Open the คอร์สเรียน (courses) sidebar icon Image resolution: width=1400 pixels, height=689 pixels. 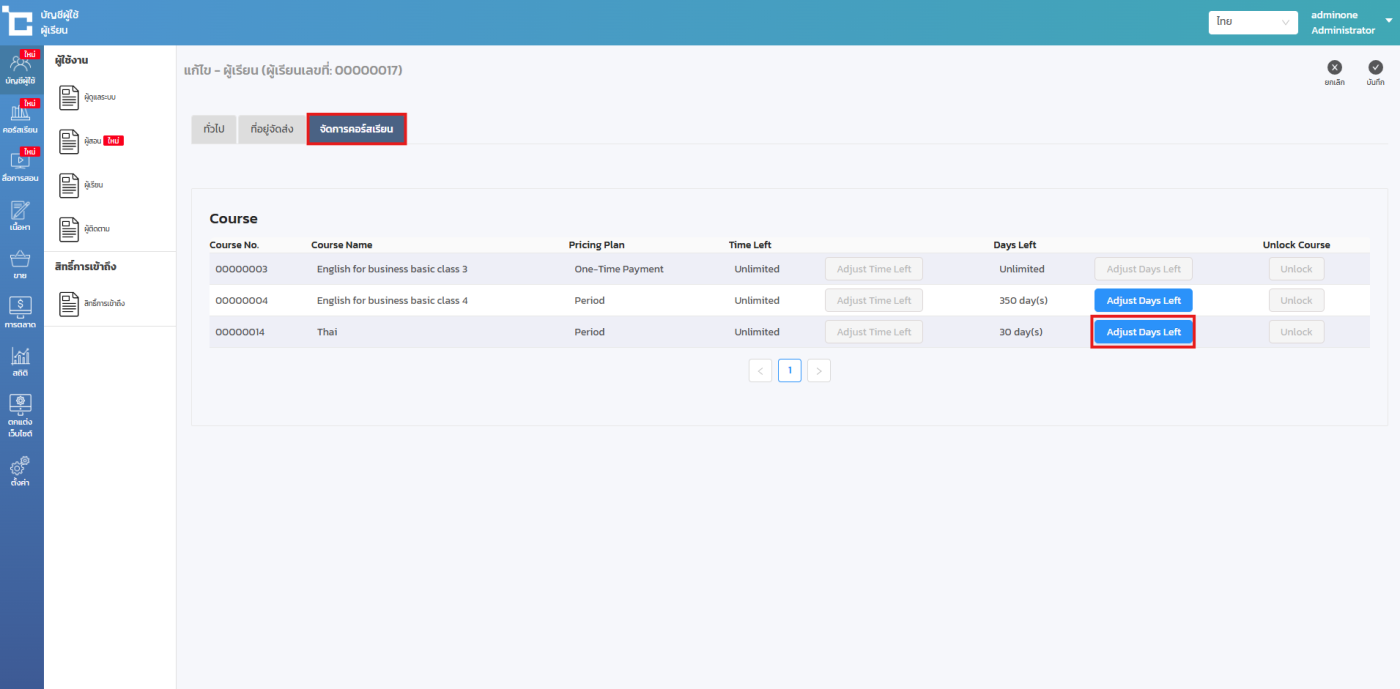coord(20,117)
